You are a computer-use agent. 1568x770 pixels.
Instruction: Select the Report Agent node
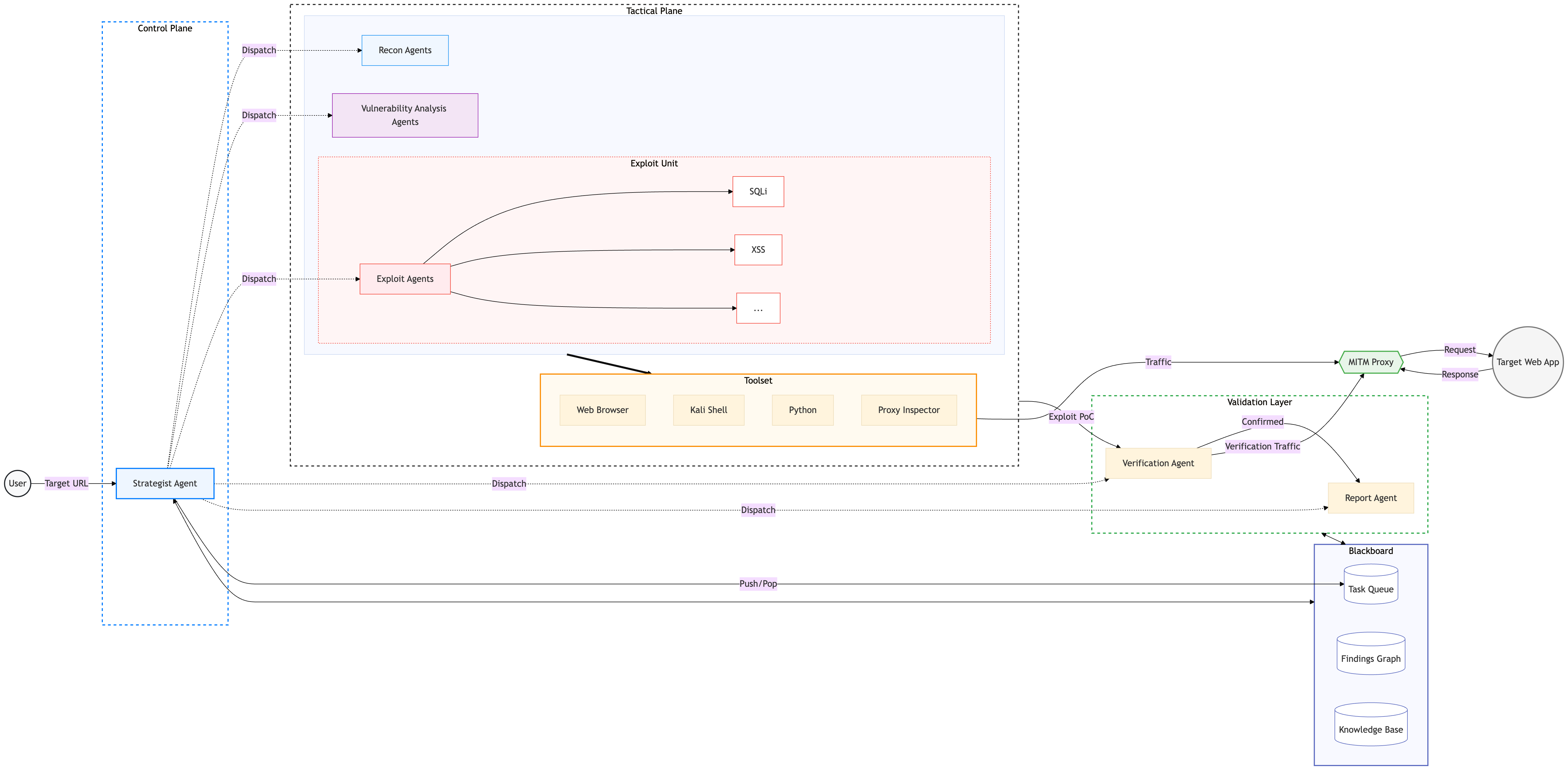(x=1370, y=498)
